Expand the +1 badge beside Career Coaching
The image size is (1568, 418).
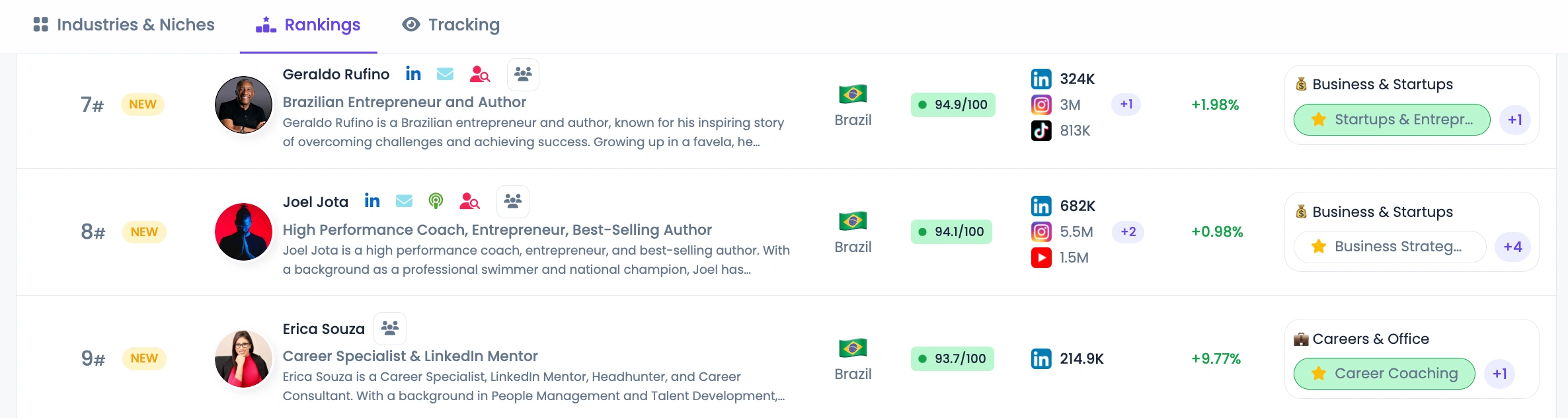point(1500,374)
